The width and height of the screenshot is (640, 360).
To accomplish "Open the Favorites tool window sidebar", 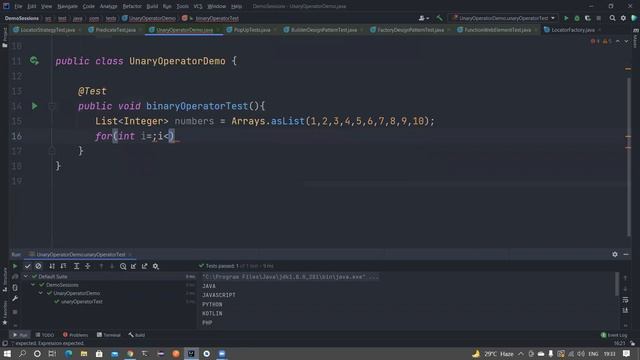I will [4, 313].
